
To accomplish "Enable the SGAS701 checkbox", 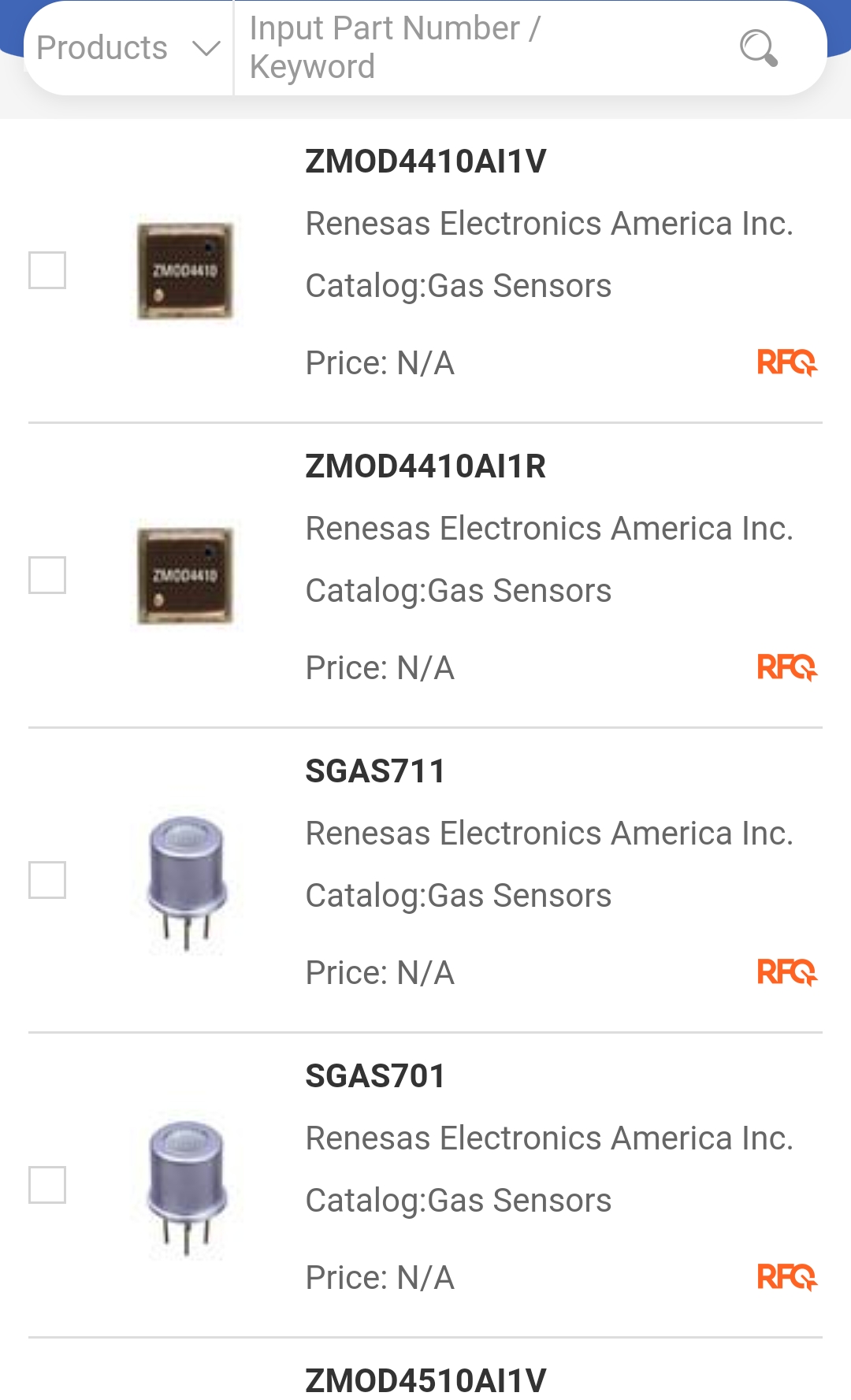I will [x=47, y=1185].
